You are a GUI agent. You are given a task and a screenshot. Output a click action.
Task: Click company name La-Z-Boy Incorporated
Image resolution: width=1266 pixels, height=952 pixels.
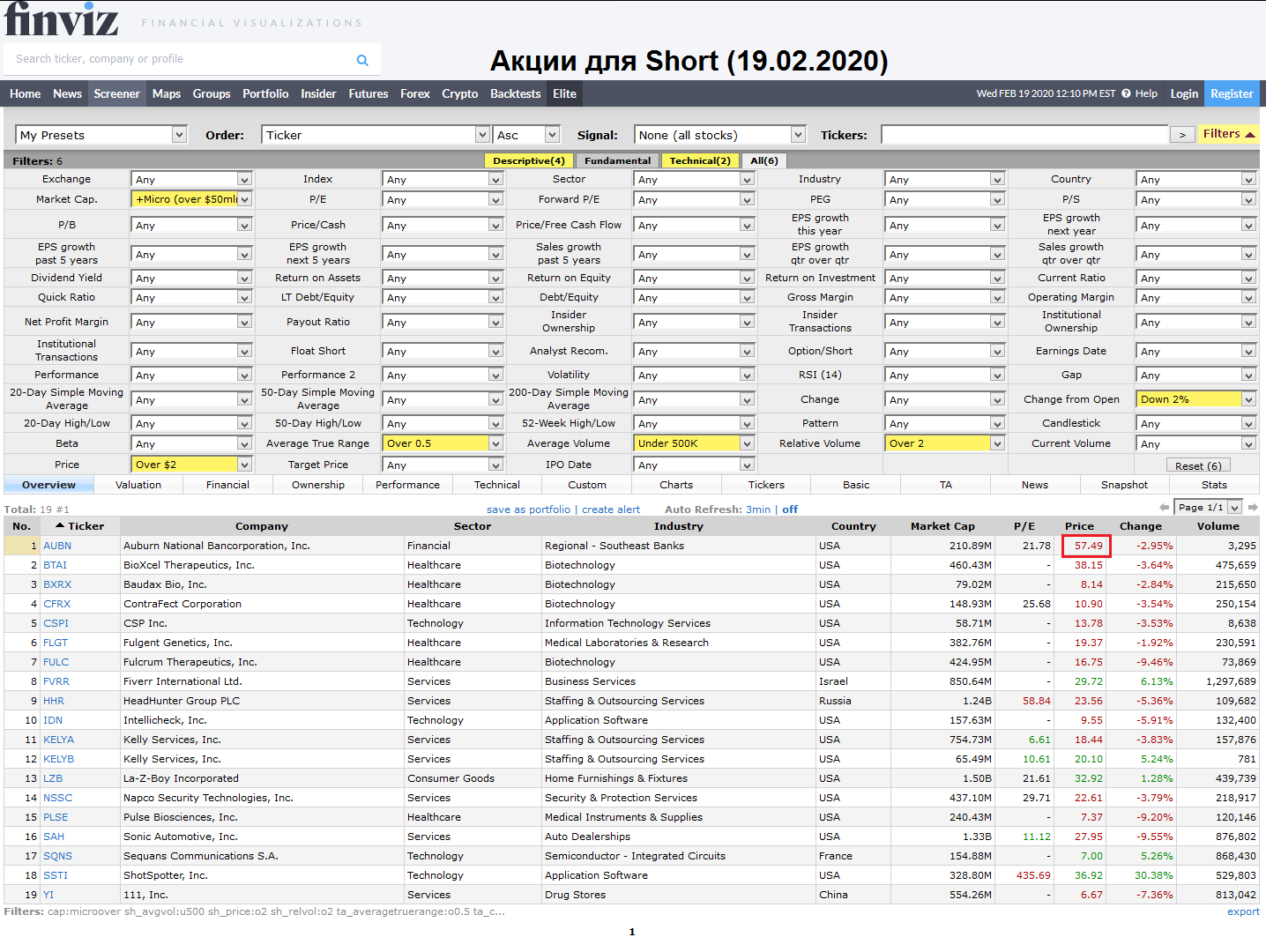(x=181, y=778)
